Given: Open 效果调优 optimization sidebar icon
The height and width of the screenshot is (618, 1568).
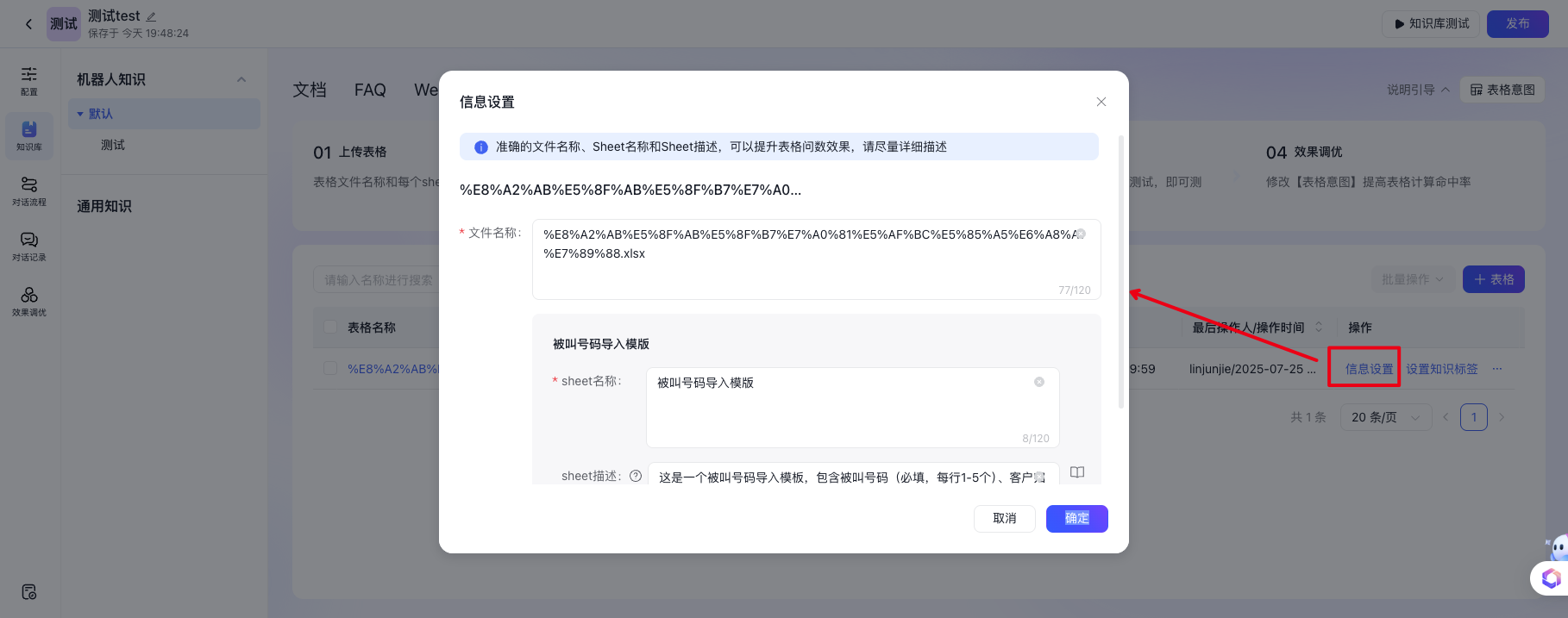Looking at the screenshot, I should [x=29, y=301].
